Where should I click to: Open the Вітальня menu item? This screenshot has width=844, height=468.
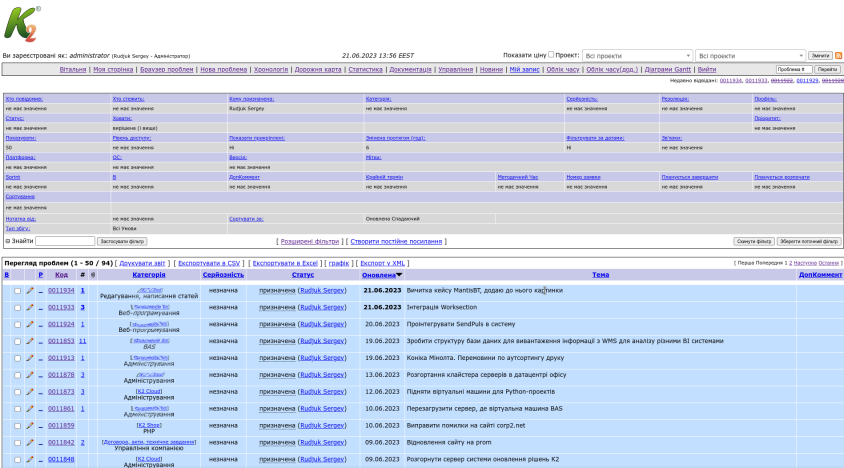tap(73, 69)
